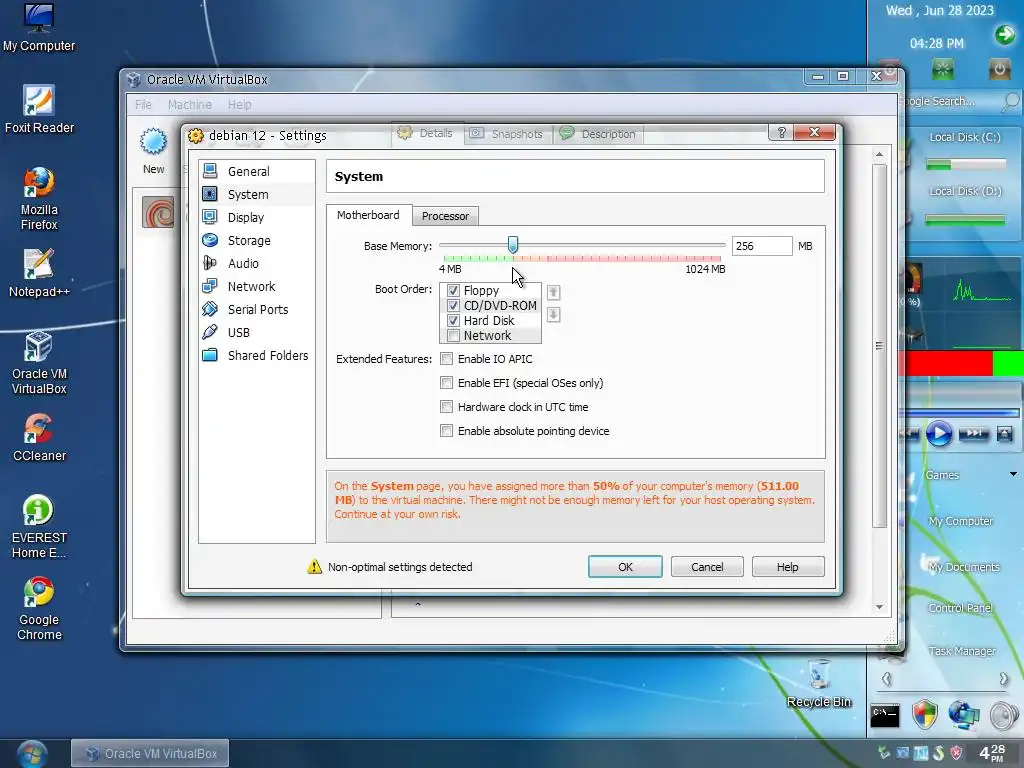Open Control Panel link in sidebar

pos(960,608)
